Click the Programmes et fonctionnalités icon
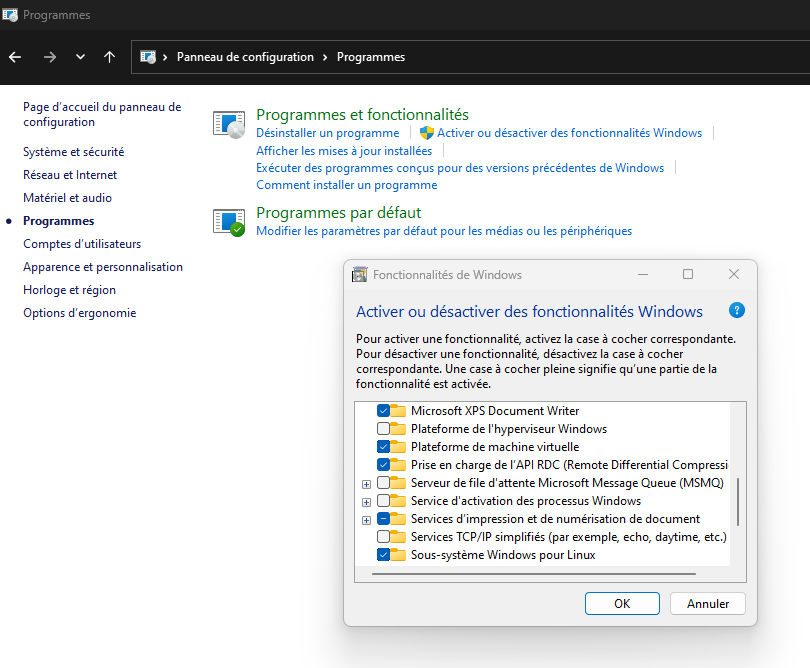The width and height of the screenshot is (810, 668). (x=229, y=125)
